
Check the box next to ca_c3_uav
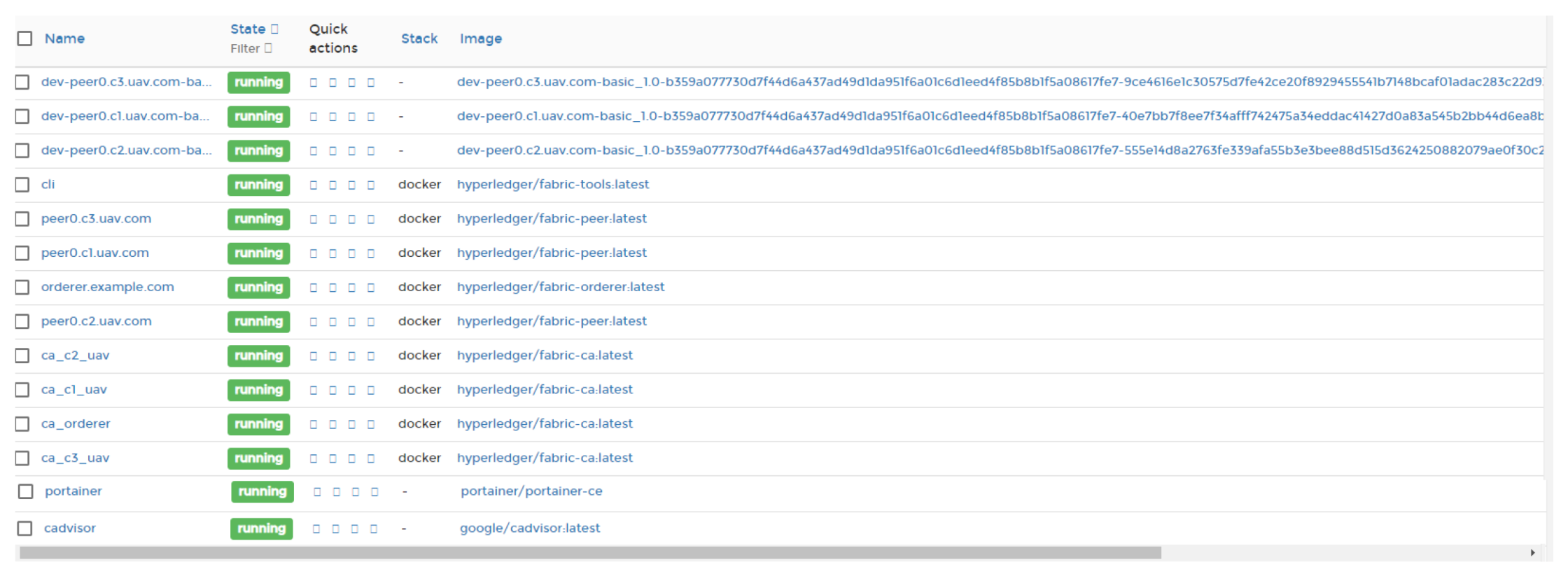tap(22, 458)
